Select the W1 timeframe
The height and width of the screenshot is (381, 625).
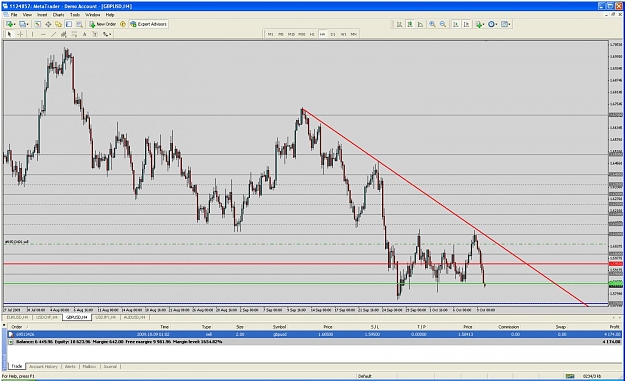point(343,34)
